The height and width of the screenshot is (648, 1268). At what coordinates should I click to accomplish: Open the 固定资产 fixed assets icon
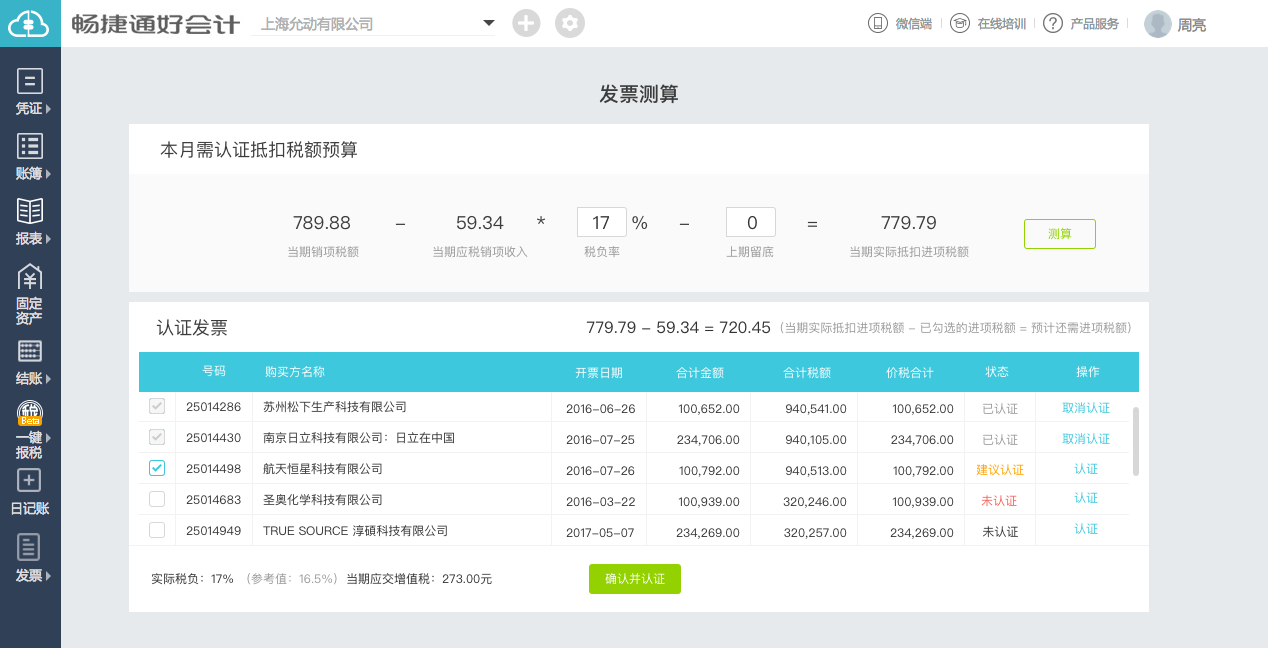tap(30, 279)
